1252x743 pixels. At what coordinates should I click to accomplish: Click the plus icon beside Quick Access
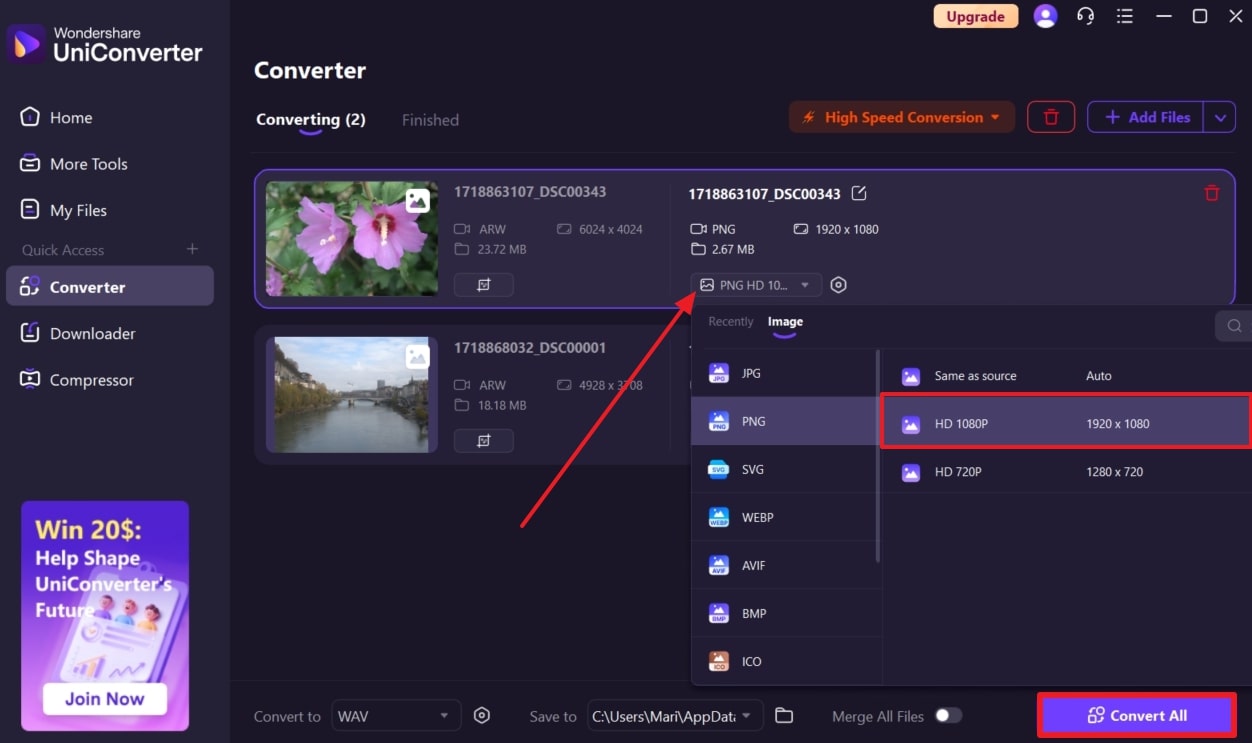coord(193,249)
